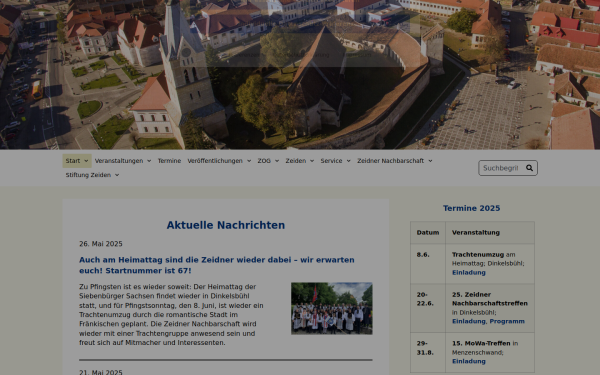Open the Programm link for Nachbarschaftstreffen
Viewport: 600px width, 375px height.
coord(507,321)
